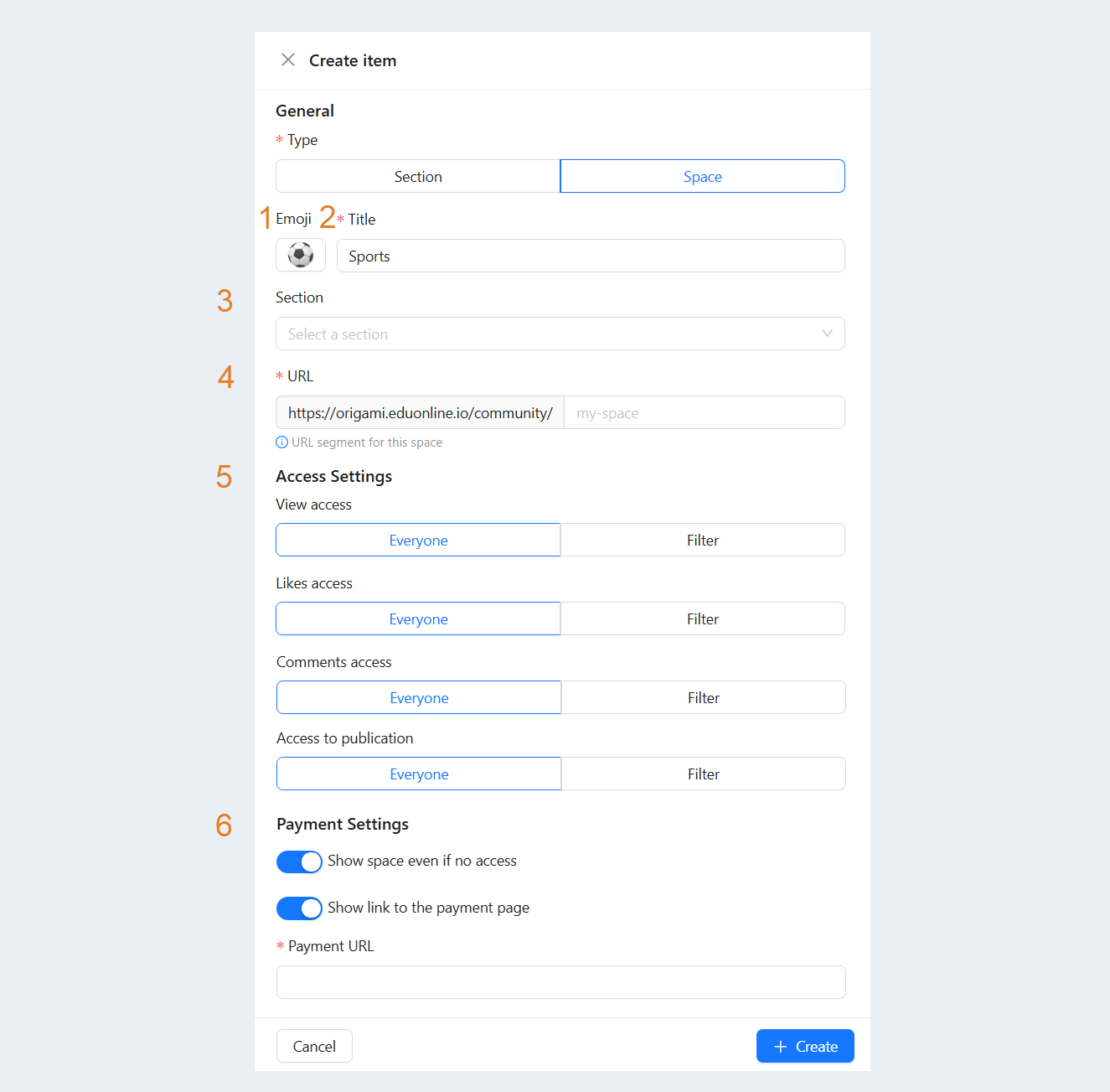Close the Create item dialog with X

click(288, 60)
